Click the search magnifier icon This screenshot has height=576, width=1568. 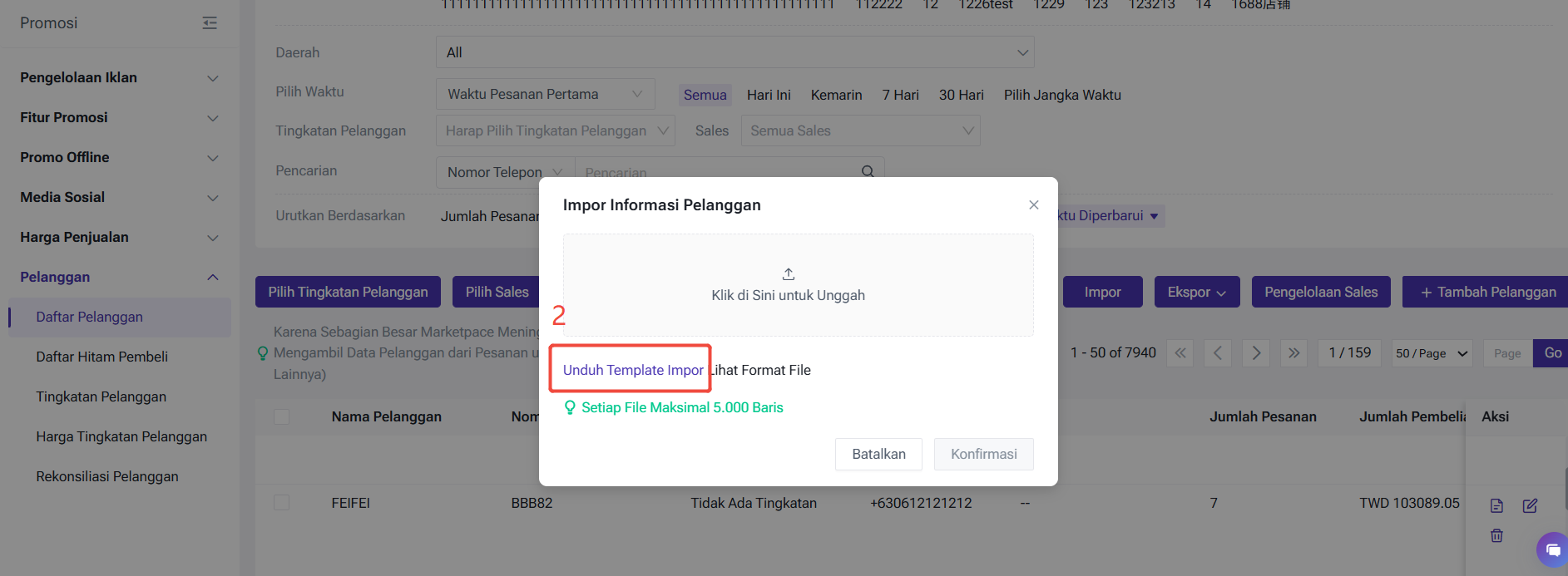868,171
